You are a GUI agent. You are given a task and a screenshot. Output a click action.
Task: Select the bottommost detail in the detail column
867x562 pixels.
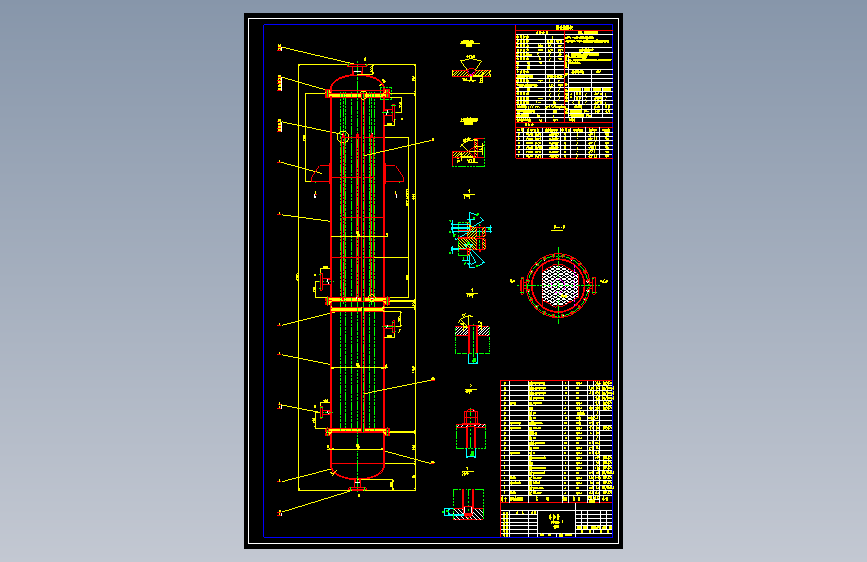464,504
